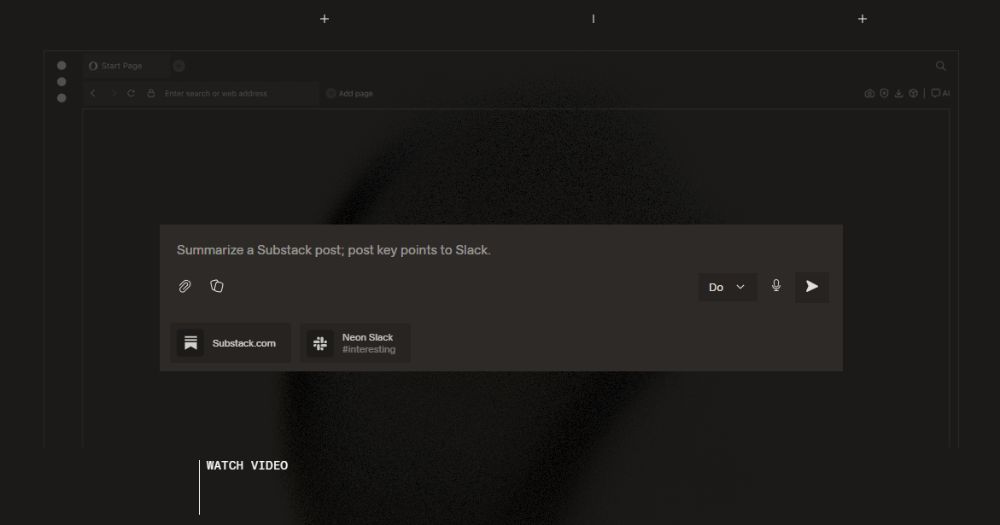Image resolution: width=1000 pixels, height=525 pixels.
Task: Open the "Do" mode dropdown
Action: pos(727,287)
